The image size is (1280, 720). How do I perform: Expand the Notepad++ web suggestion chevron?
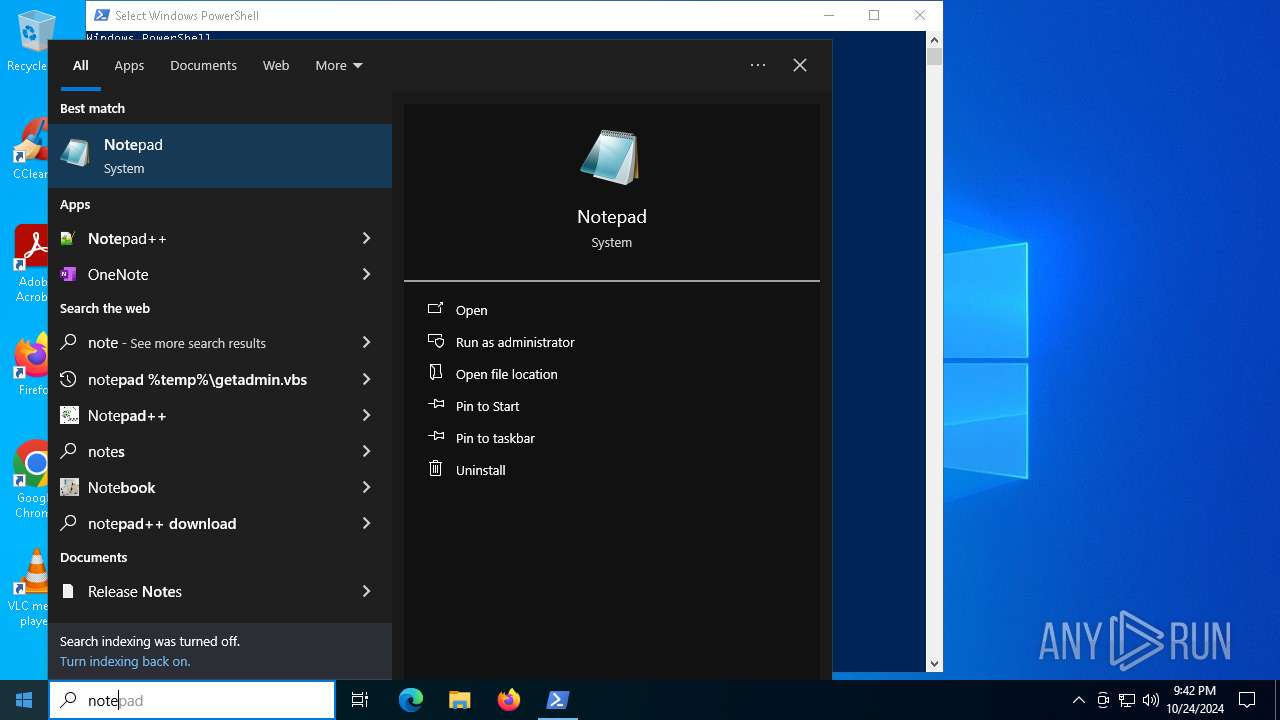pyautogui.click(x=366, y=415)
